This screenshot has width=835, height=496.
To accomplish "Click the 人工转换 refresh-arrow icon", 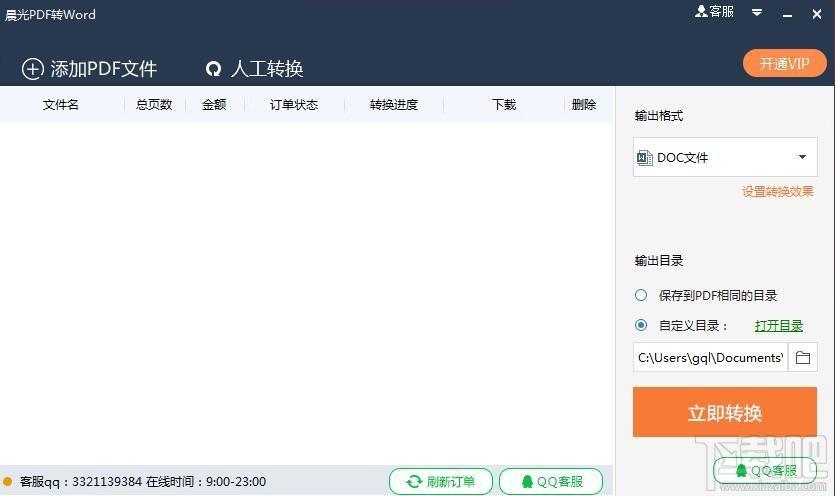I will (x=214, y=69).
